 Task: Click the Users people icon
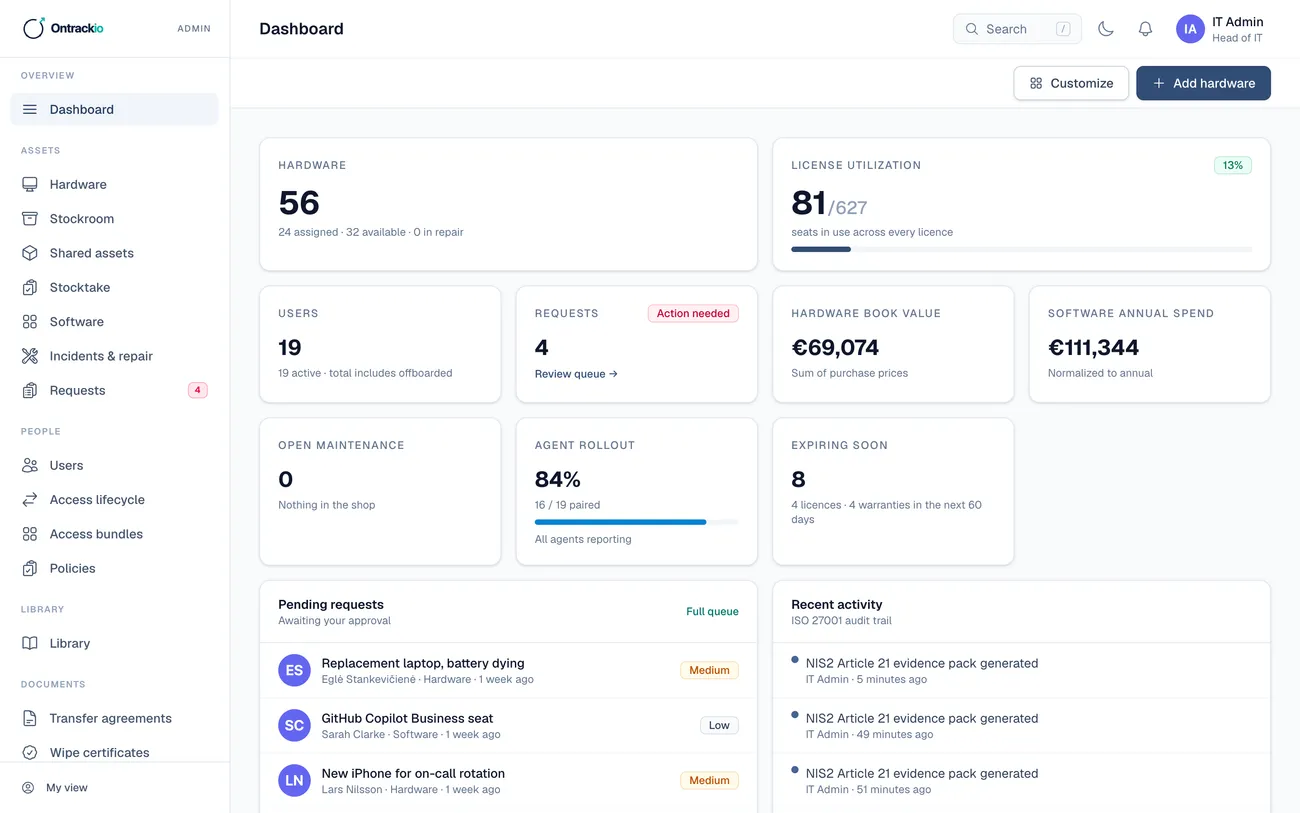pos(30,465)
